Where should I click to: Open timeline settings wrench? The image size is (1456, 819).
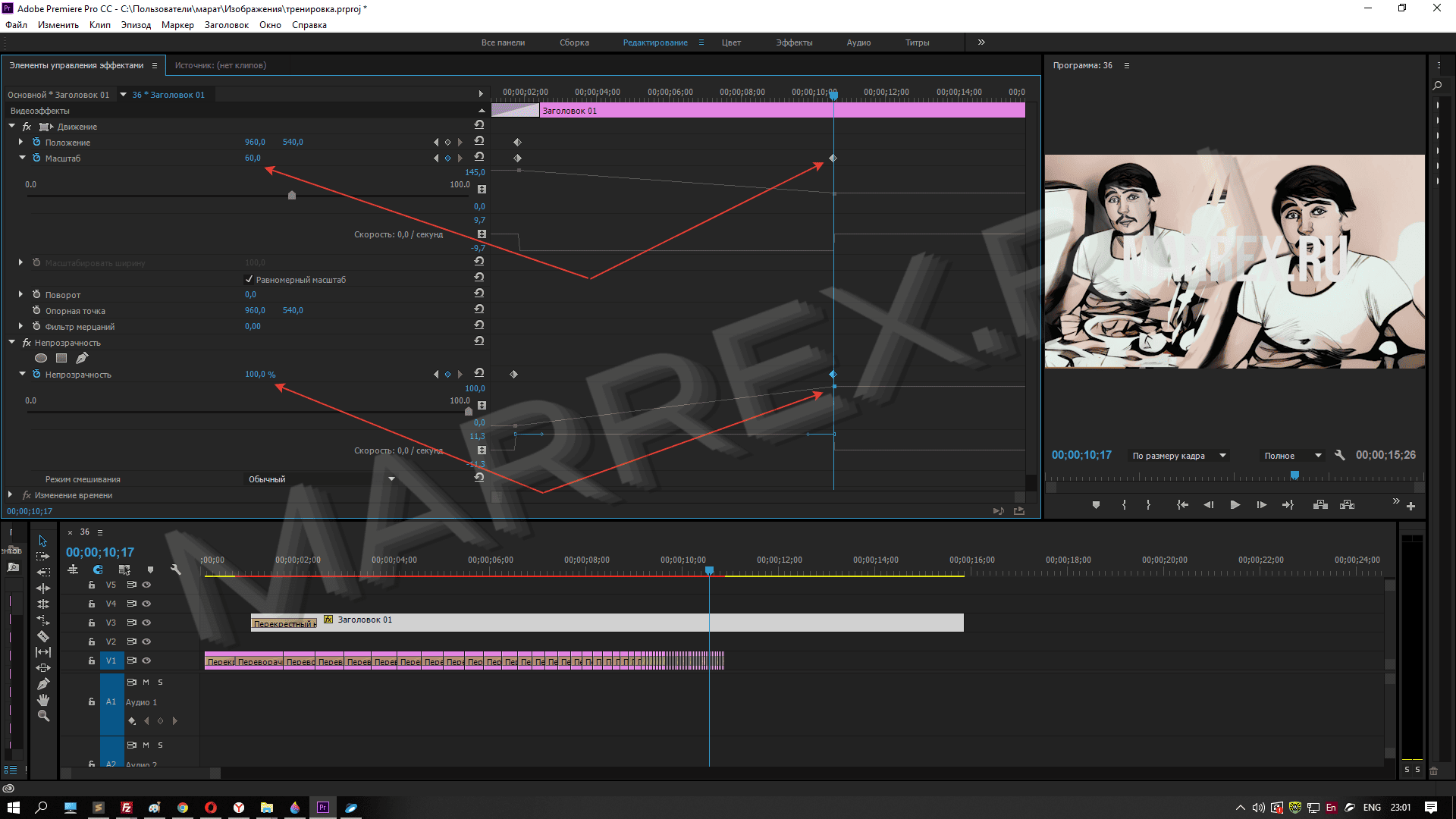(176, 570)
